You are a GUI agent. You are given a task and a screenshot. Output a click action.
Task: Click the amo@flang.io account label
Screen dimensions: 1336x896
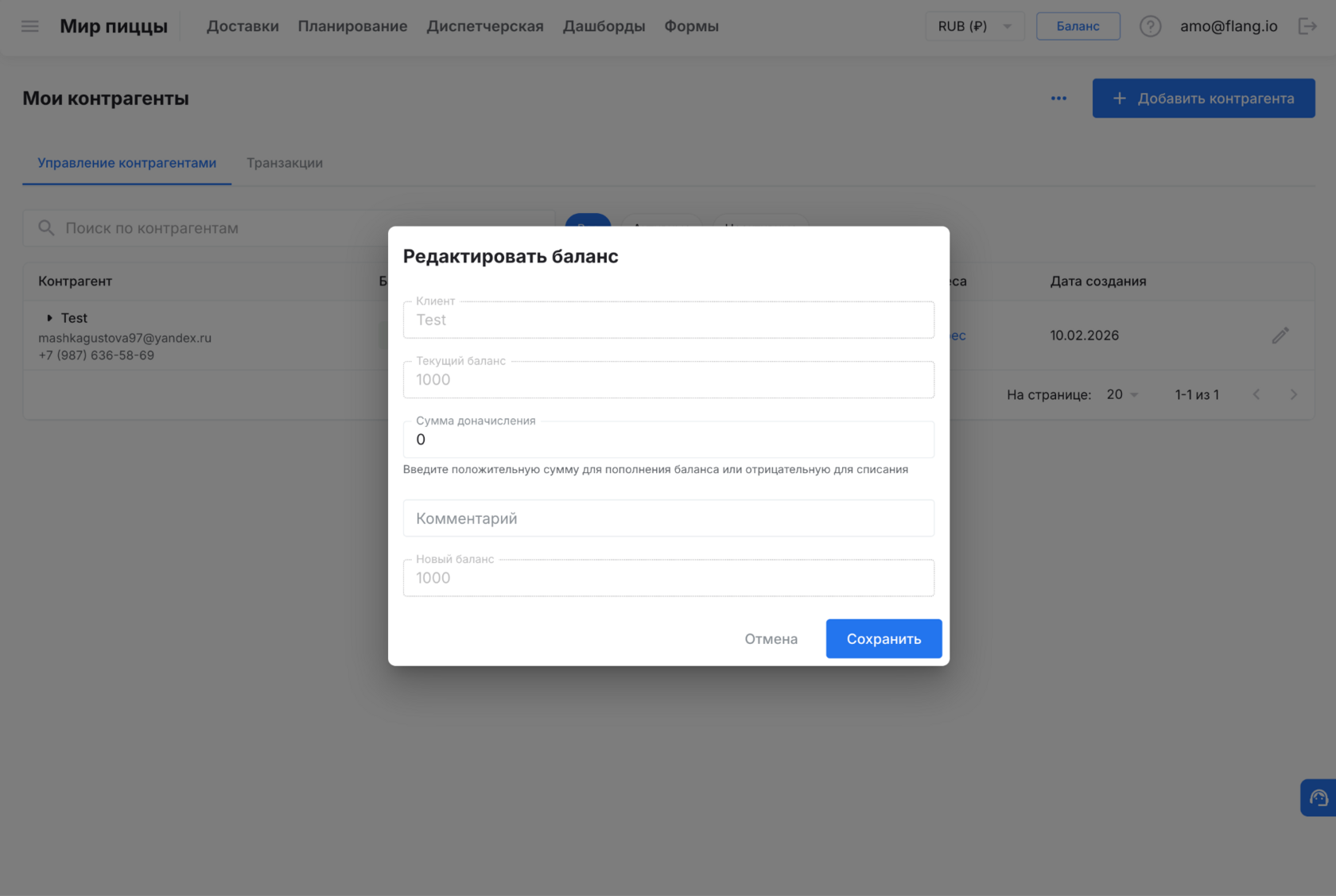pos(1229,26)
